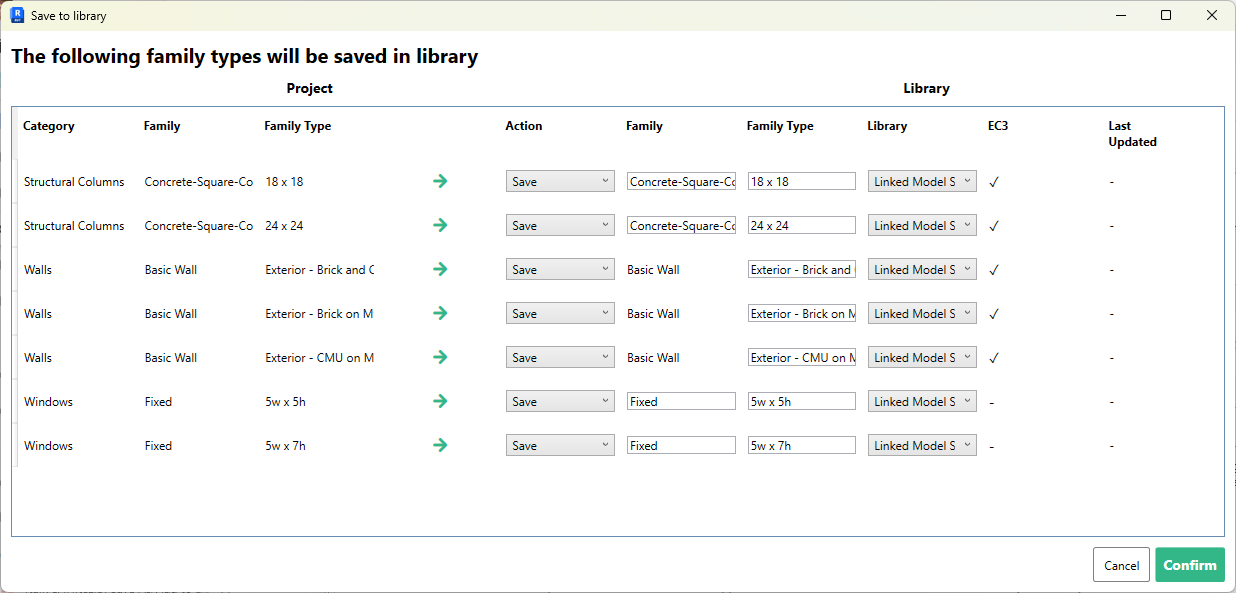Click the green arrow for the 24 x 24 column

(x=440, y=225)
